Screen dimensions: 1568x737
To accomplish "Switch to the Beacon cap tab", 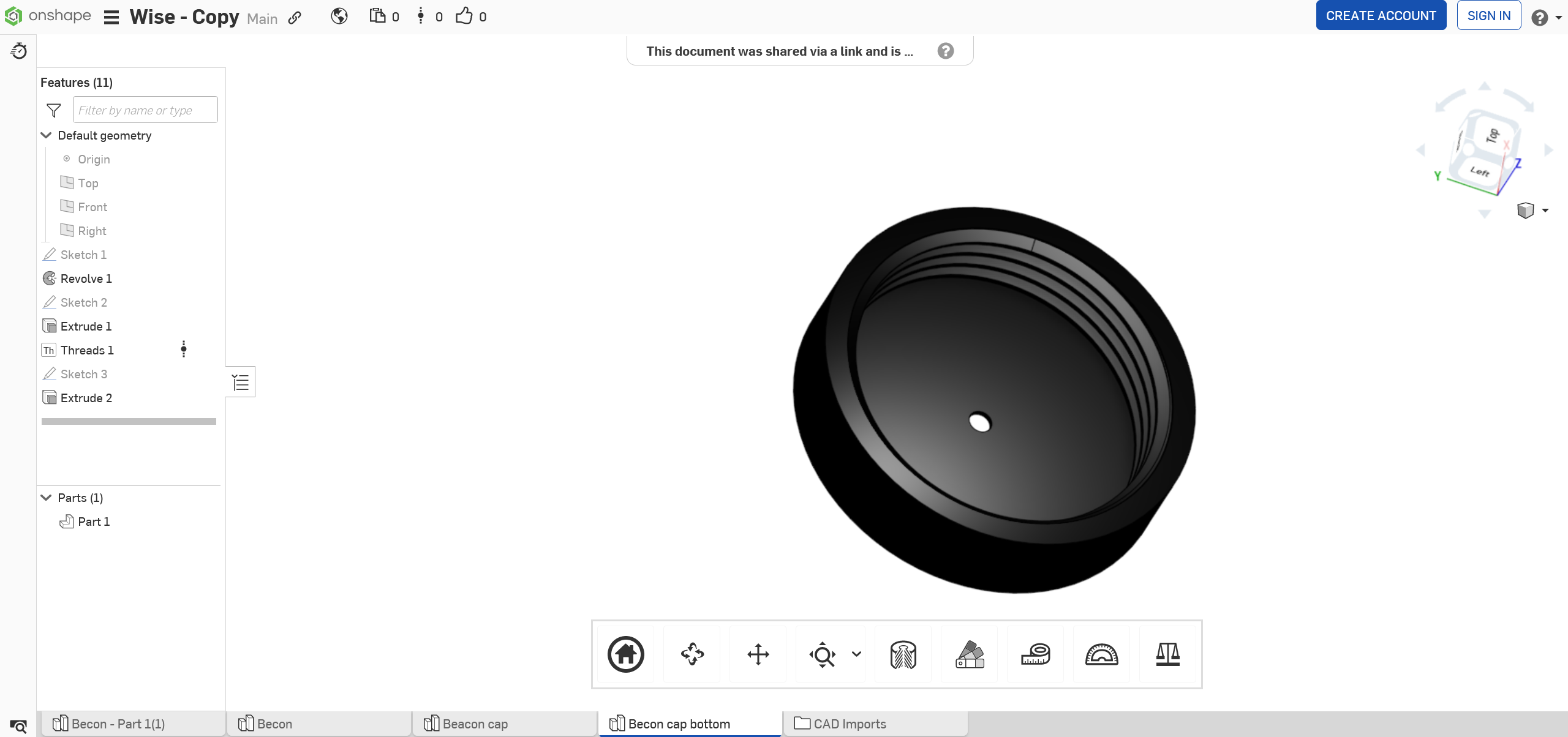I will [475, 724].
